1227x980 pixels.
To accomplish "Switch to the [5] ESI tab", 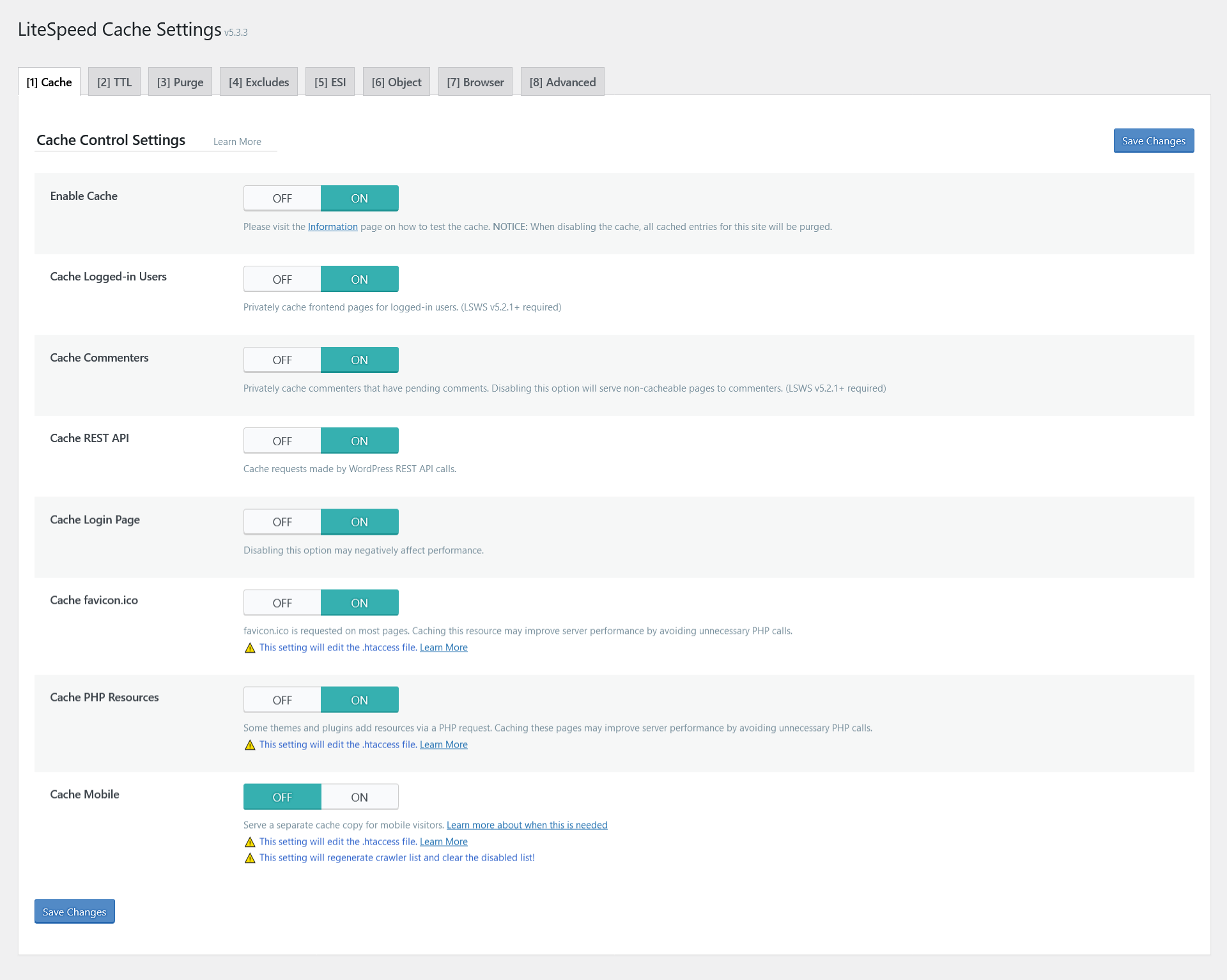I will coord(330,82).
